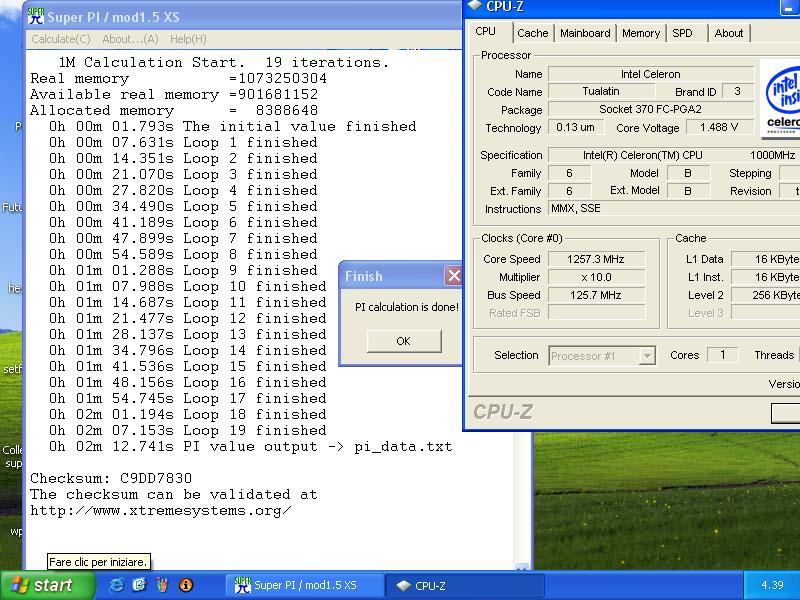The image size is (800, 600).
Task: Click the 'Loop 1 finished' line
Action: pyautogui.click(x=183, y=142)
